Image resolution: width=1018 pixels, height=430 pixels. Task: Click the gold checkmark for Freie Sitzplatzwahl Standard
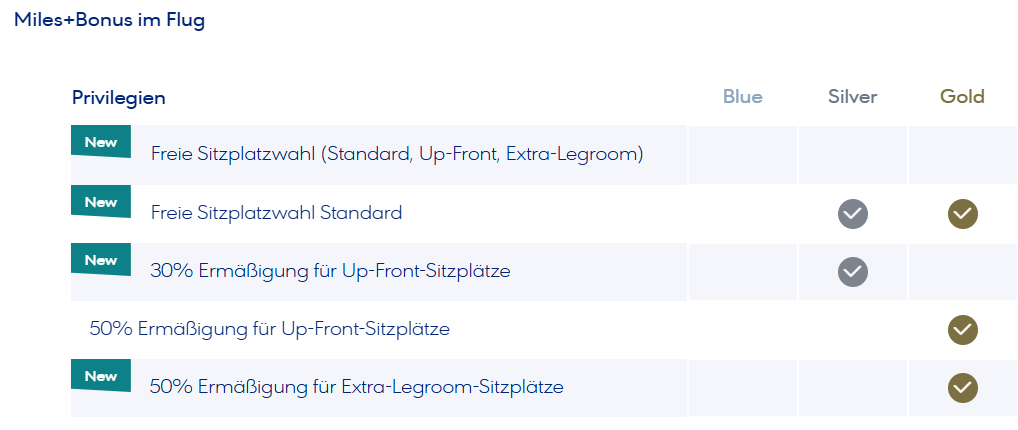pos(963,213)
